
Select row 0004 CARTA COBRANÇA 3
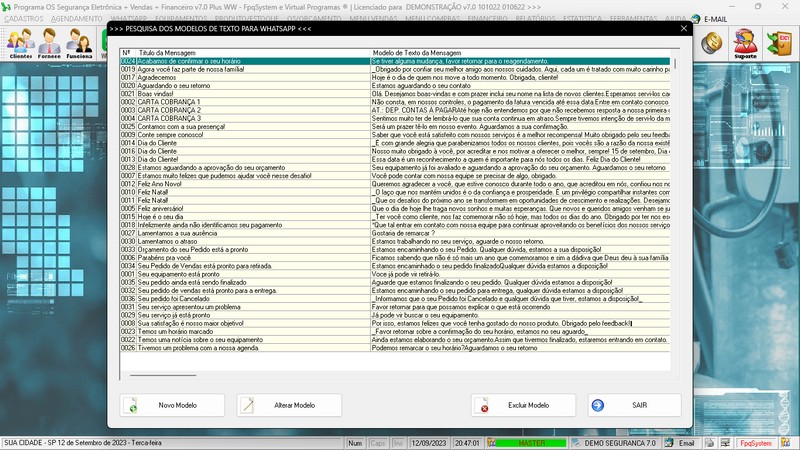click(x=395, y=118)
